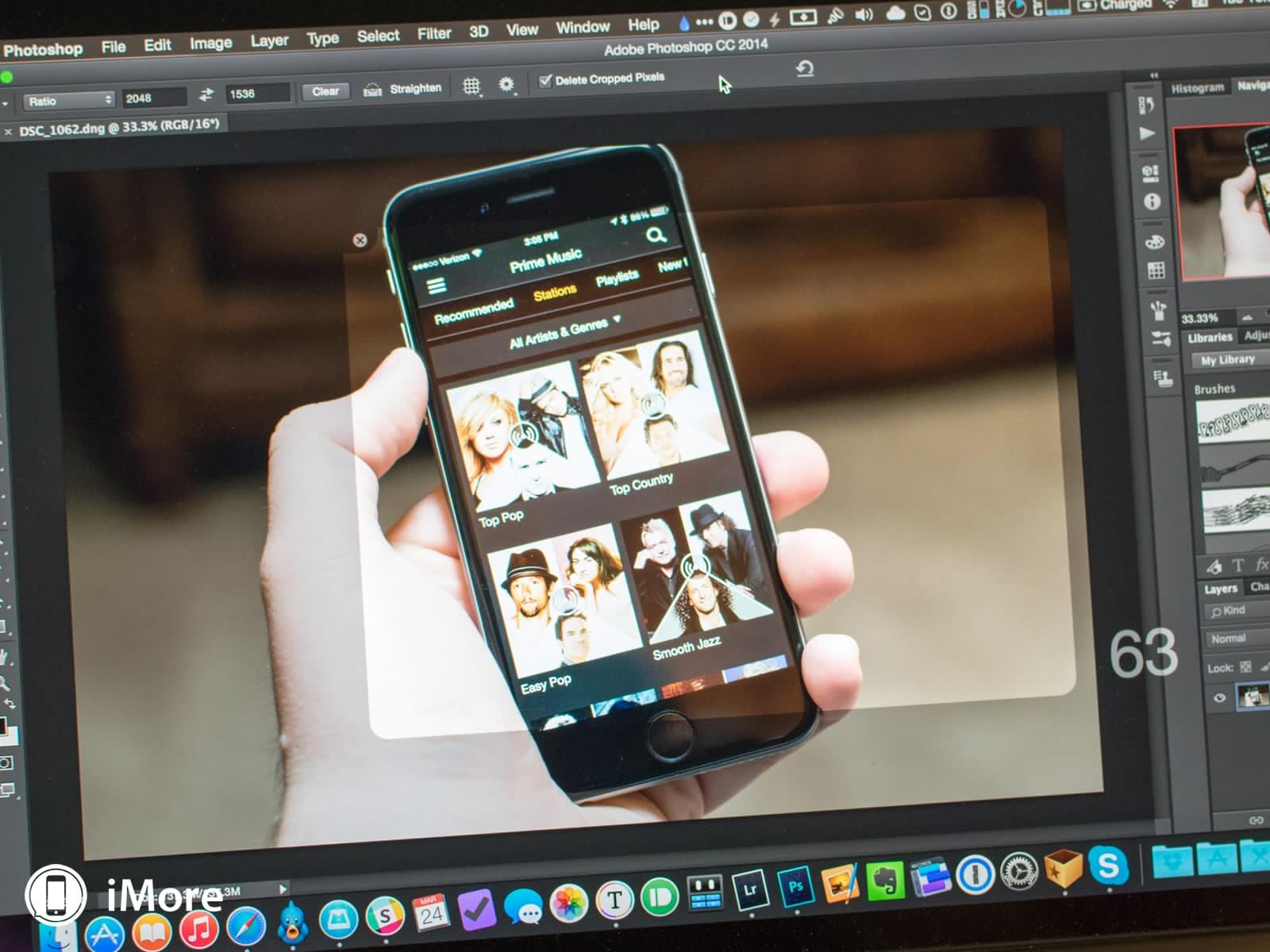Open the Filter menu
Screen dimensions: 1270x952
(434, 34)
